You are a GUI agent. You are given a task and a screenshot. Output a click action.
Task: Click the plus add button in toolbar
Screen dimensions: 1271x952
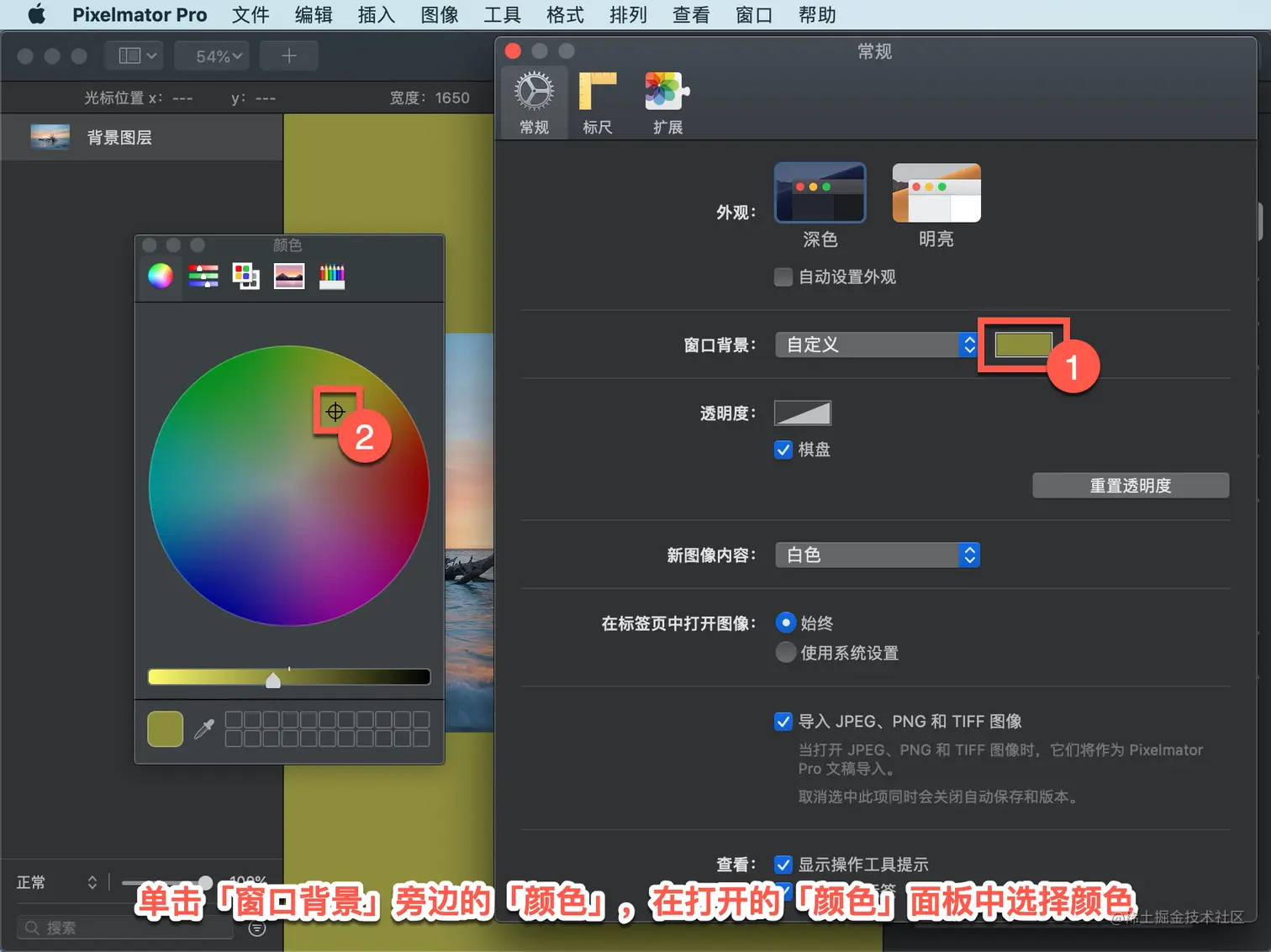click(289, 55)
